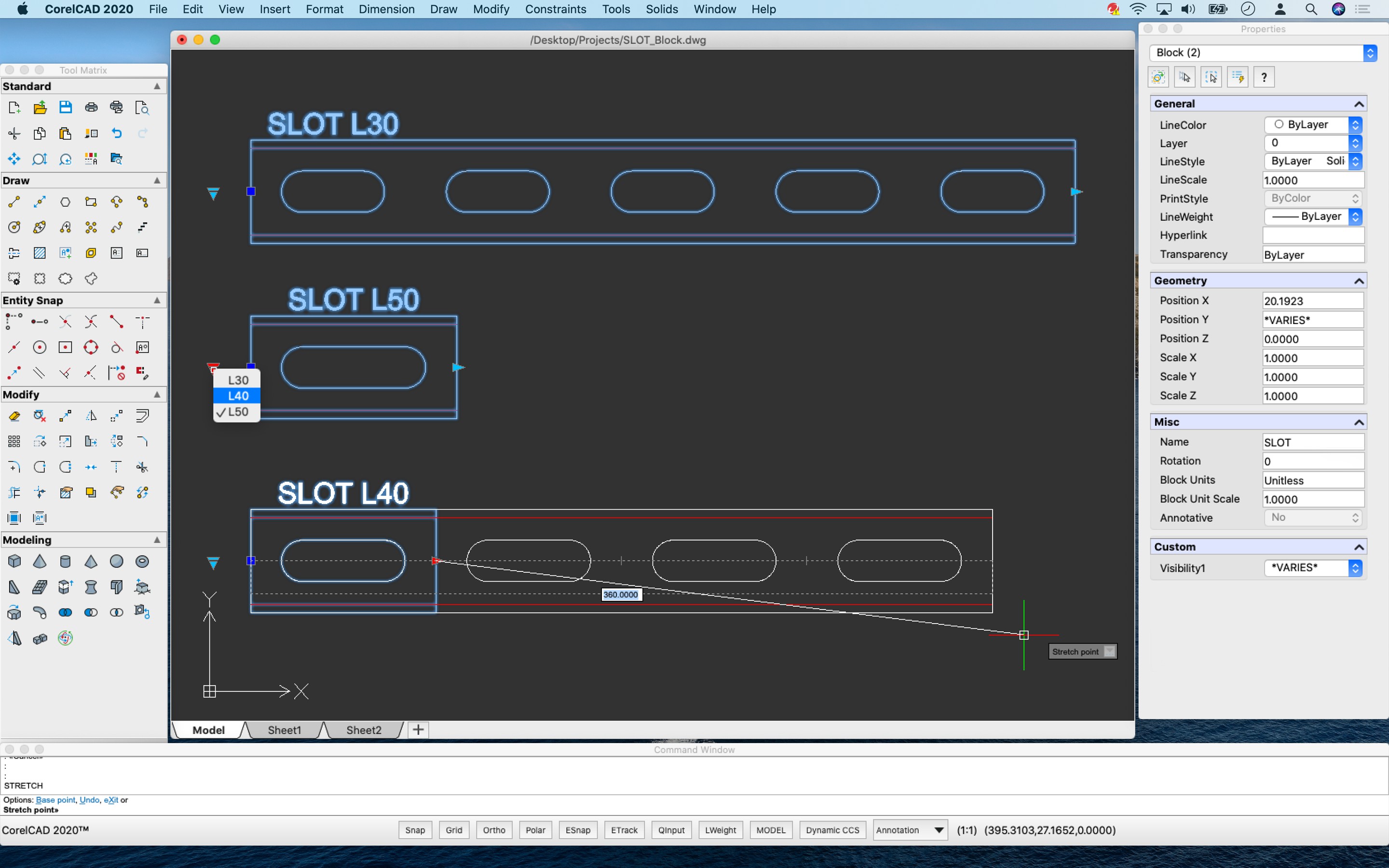Select the Pan tool icon
Screen dimensions: 1389x868
(14, 159)
